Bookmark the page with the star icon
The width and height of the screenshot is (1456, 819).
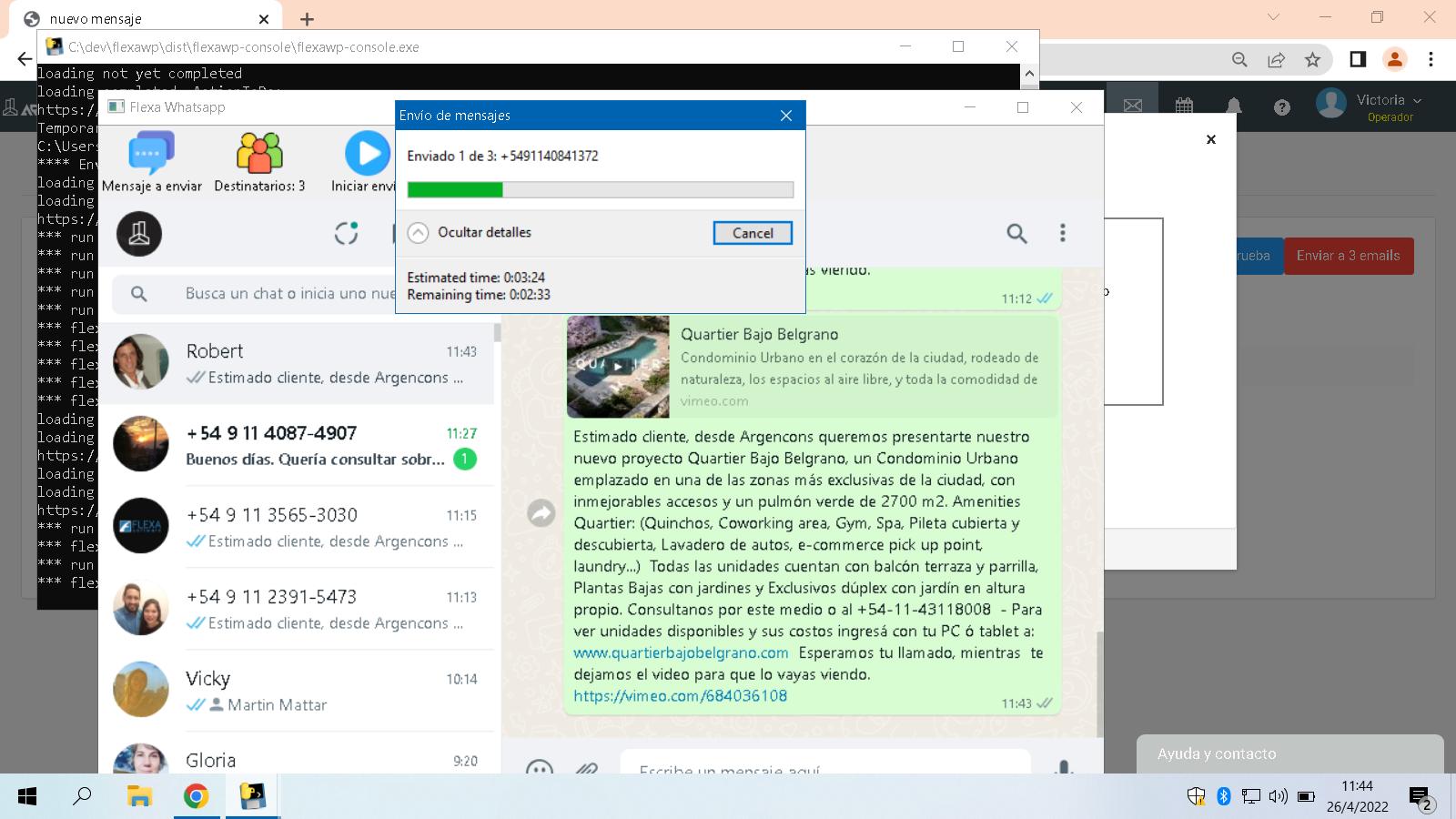pyautogui.click(x=1312, y=59)
